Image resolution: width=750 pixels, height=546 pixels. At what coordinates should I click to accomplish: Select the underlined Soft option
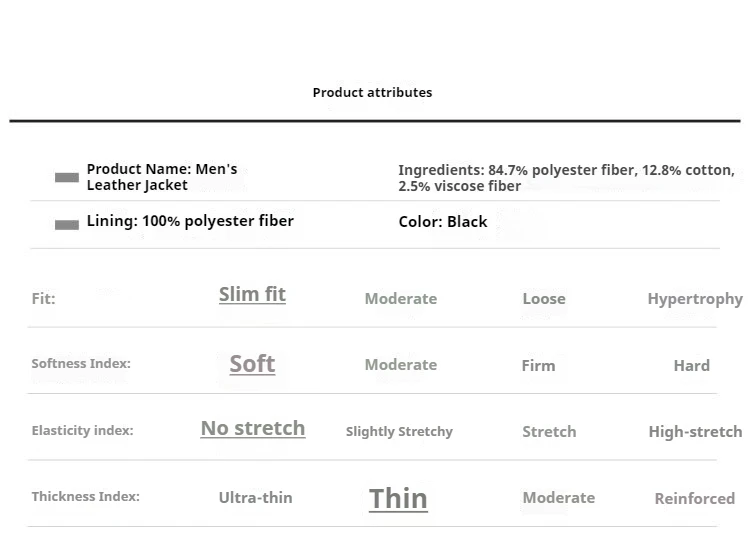click(252, 364)
